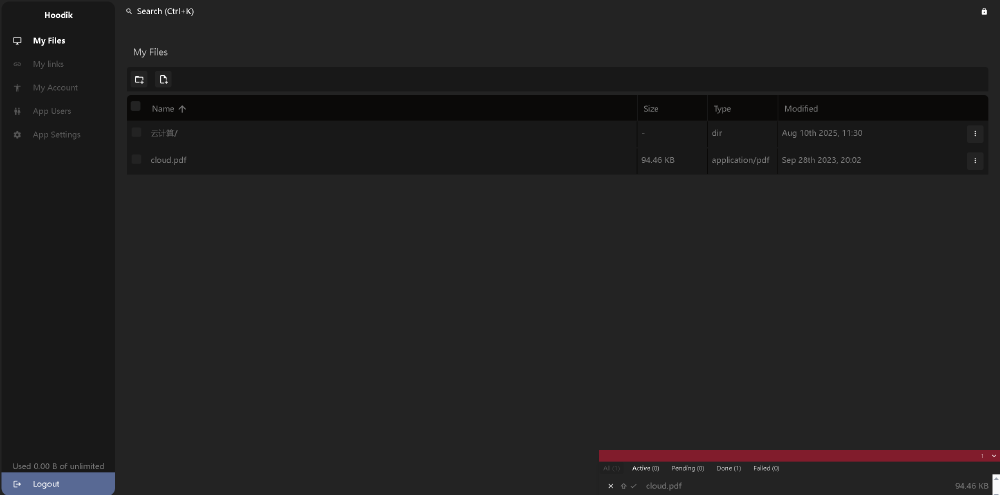Go to My Account page
The height and width of the screenshot is (495, 1000).
point(57,88)
